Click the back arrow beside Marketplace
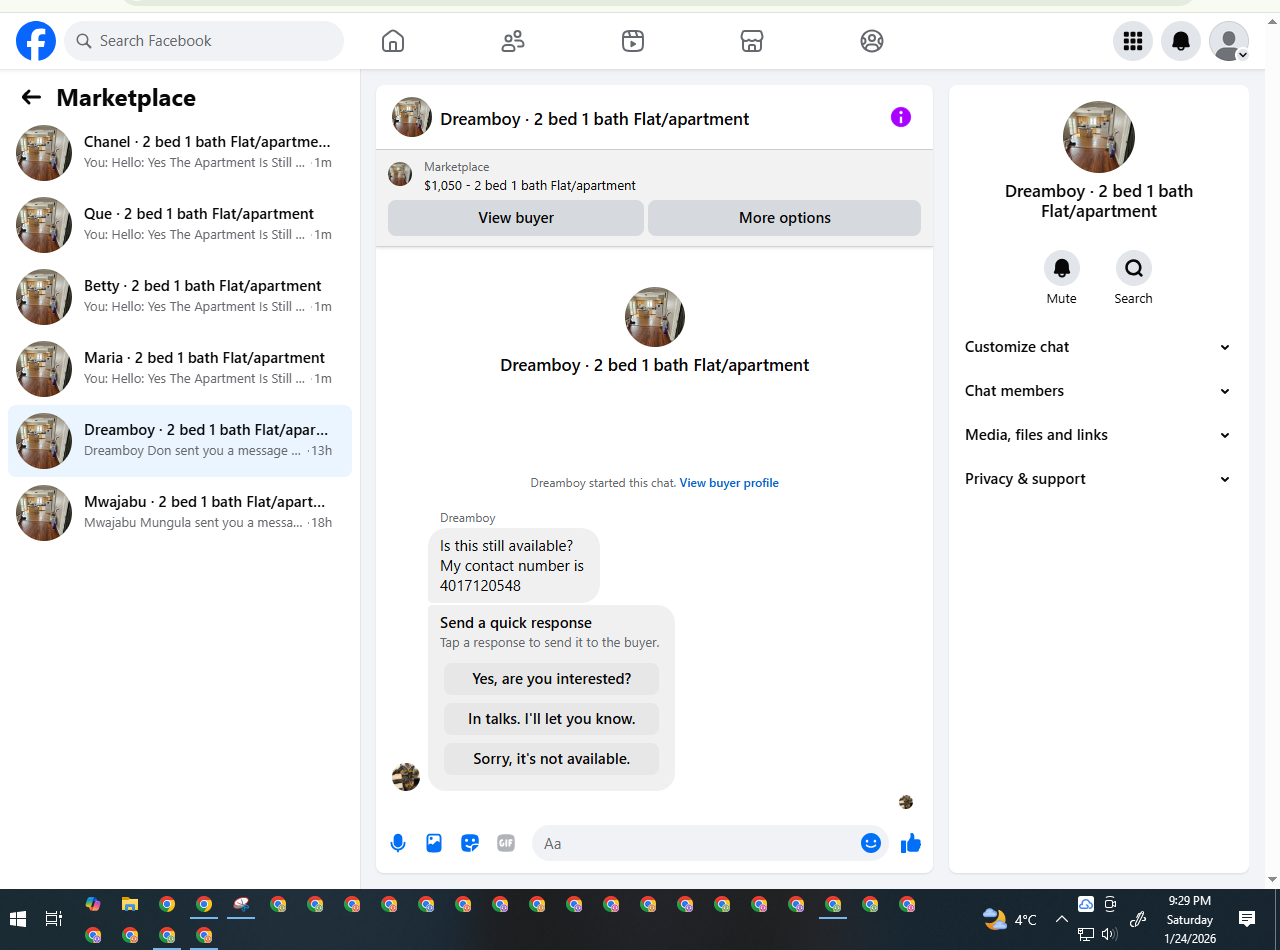This screenshot has width=1280, height=950. tap(31, 97)
